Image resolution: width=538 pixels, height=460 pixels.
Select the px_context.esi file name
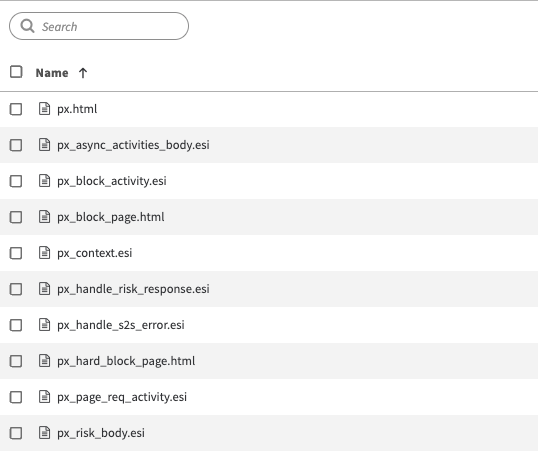click(94, 253)
